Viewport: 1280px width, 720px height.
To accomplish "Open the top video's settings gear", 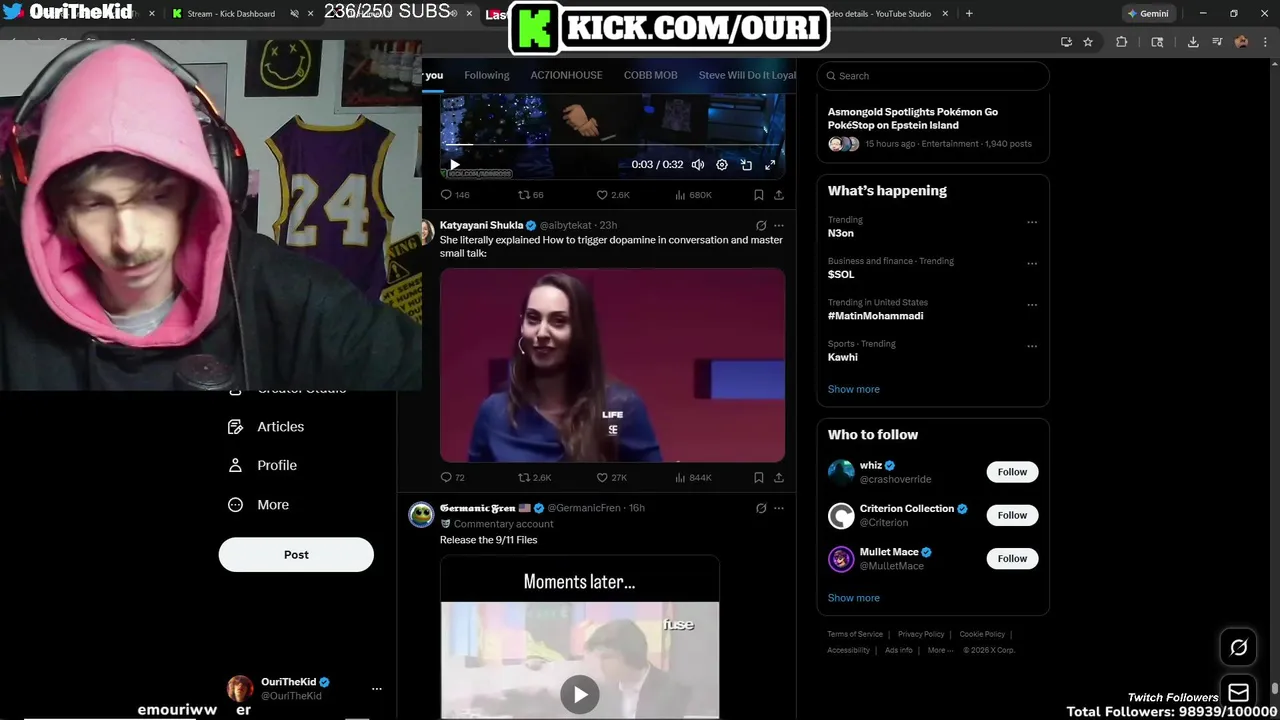I will pyautogui.click(x=722, y=165).
